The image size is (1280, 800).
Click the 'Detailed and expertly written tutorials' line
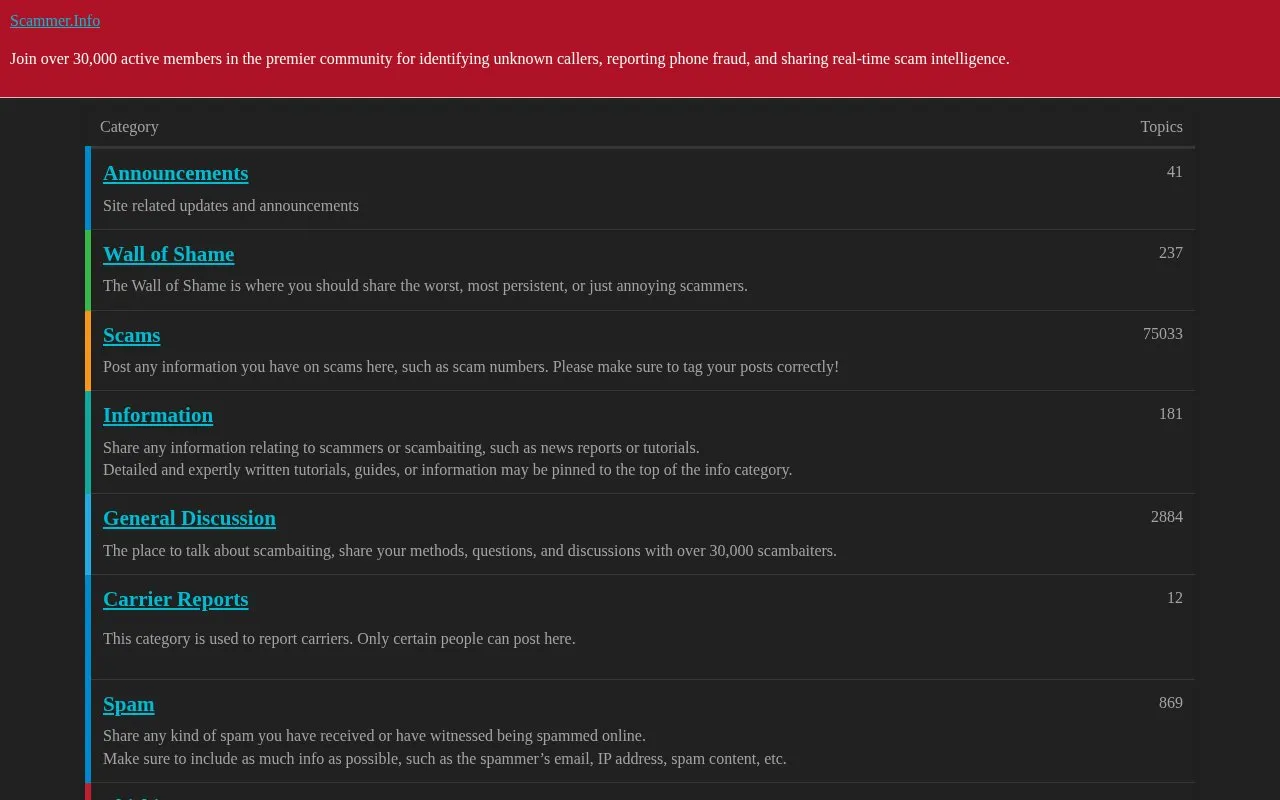447,470
